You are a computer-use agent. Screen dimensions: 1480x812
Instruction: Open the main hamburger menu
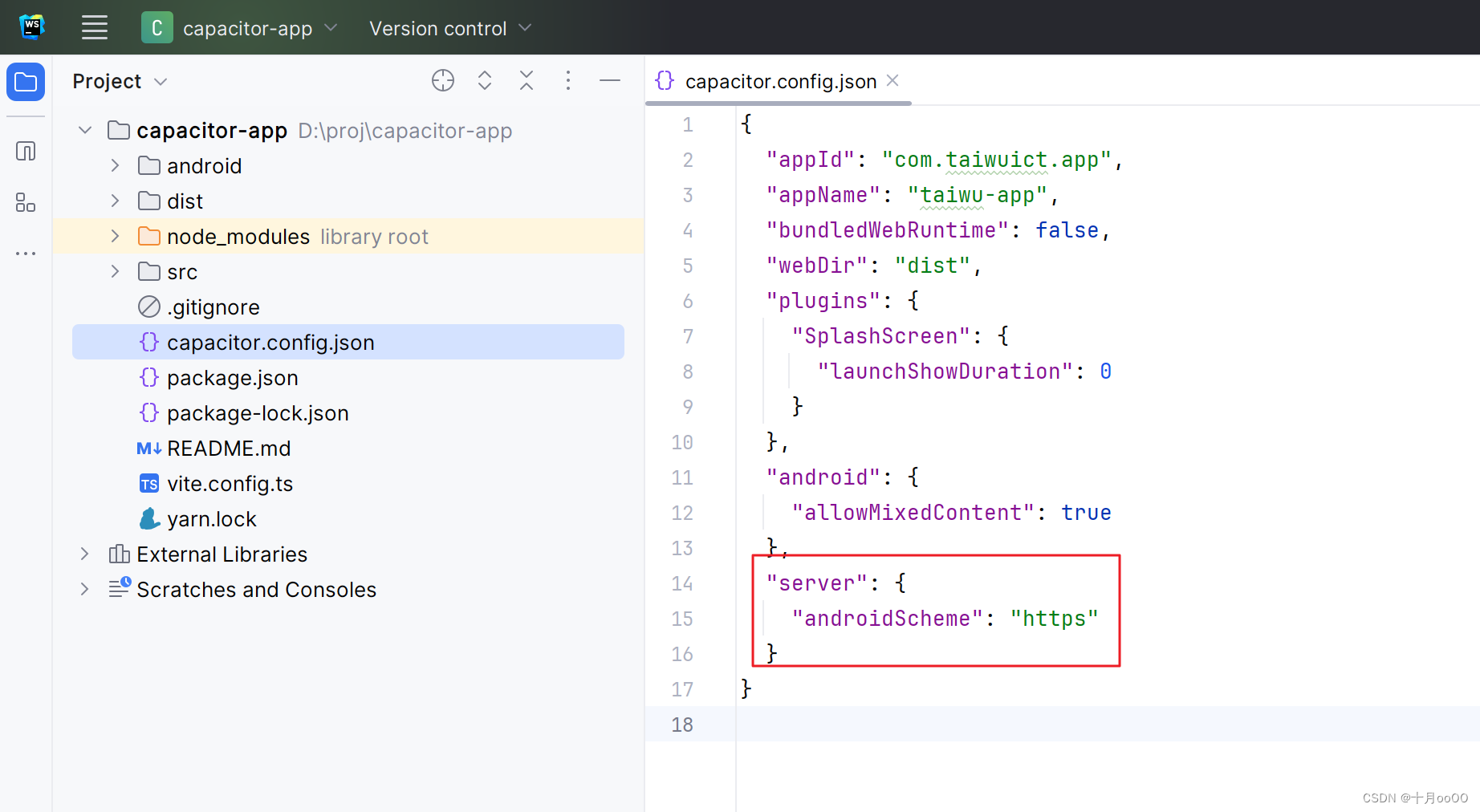click(94, 27)
